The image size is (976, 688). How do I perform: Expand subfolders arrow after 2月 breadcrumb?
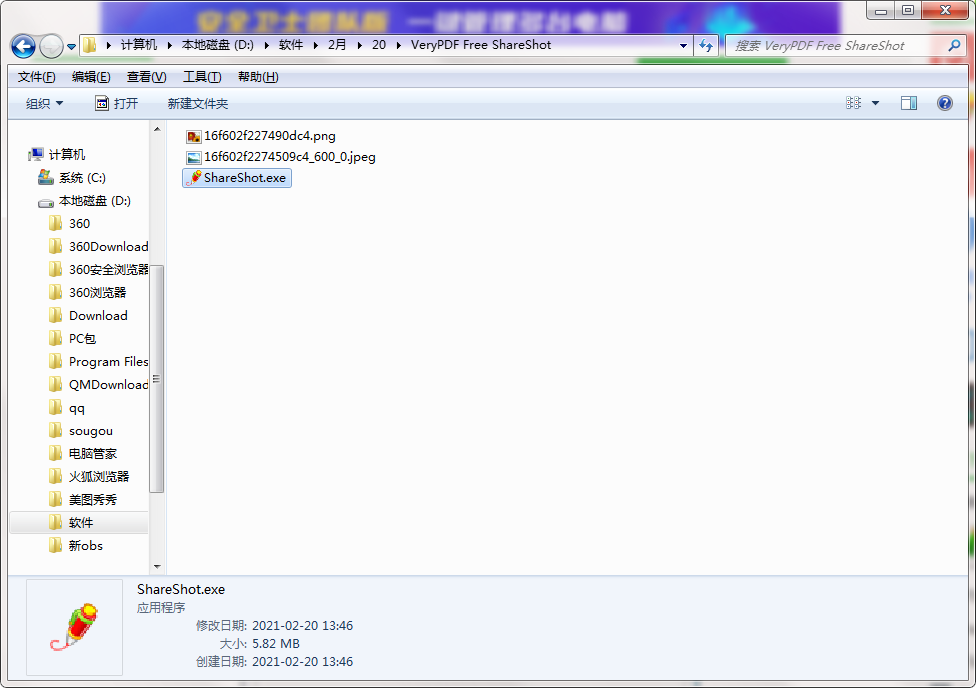[359, 45]
